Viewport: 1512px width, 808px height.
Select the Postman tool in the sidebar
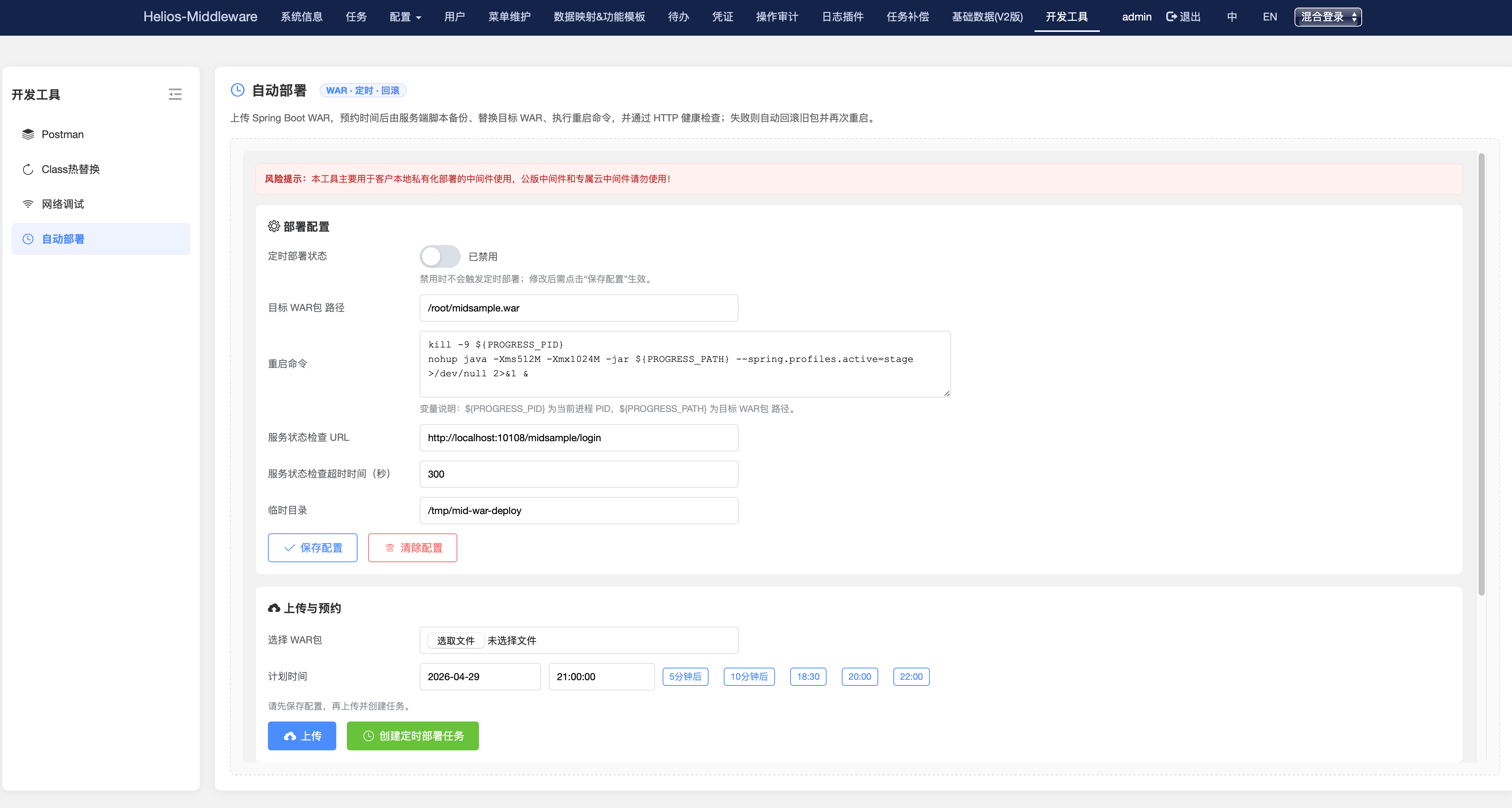(62, 134)
